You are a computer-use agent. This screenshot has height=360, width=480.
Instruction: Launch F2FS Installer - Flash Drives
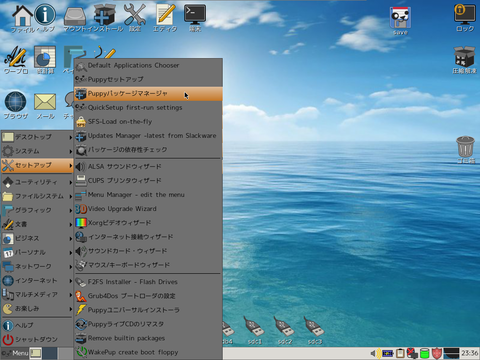tap(148, 282)
